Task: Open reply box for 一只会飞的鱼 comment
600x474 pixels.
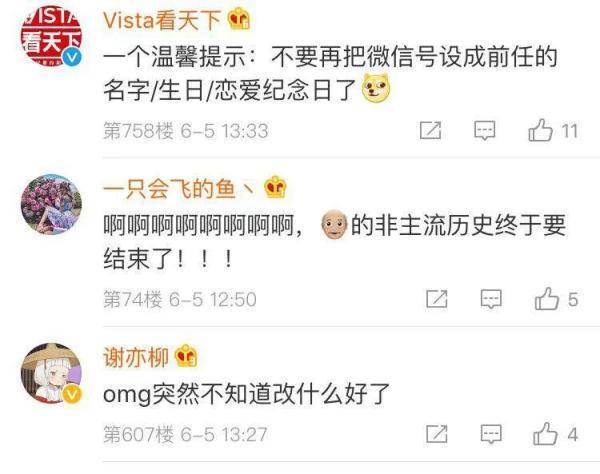Action: [x=491, y=299]
